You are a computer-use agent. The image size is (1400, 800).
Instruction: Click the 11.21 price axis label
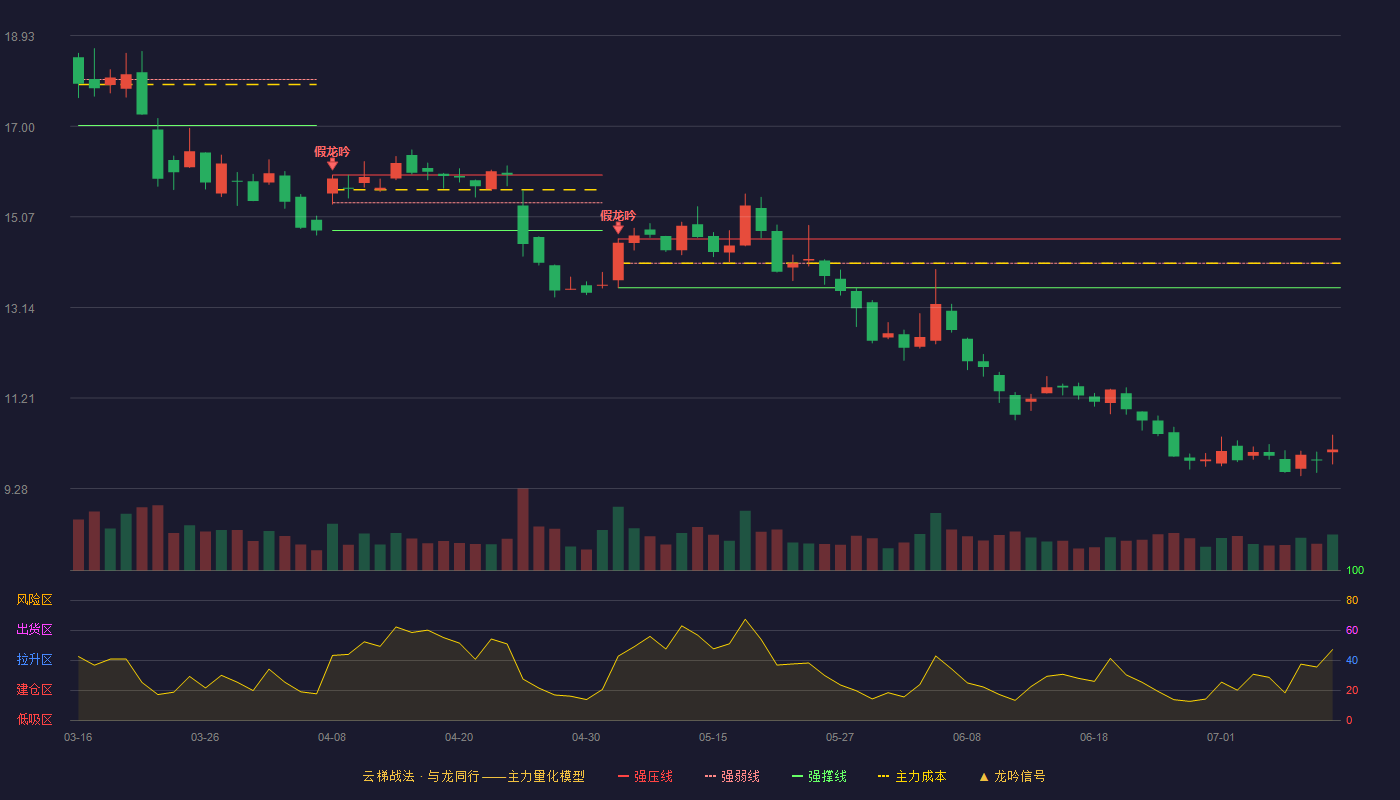pos(19,399)
